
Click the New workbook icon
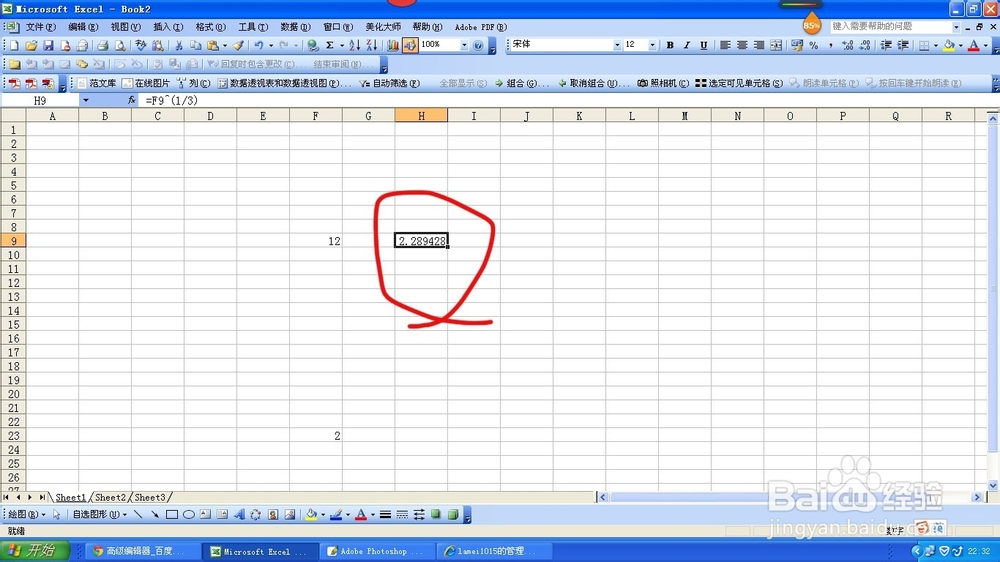[14, 45]
